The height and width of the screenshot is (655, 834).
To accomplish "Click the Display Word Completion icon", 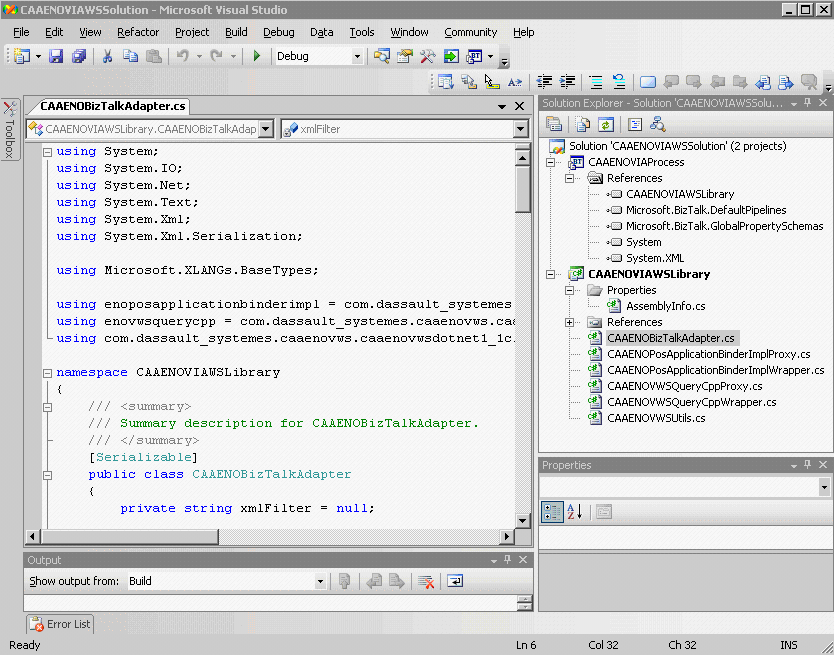I will [515, 82].
